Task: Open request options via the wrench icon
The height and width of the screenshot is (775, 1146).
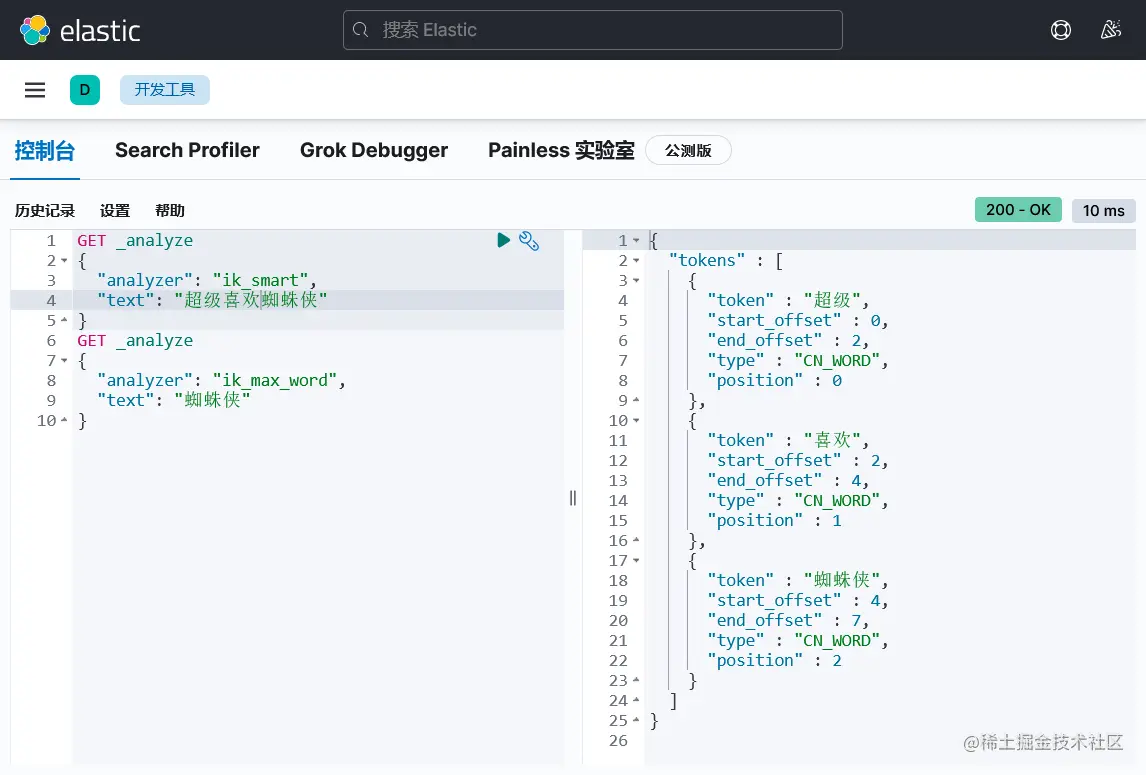Action: [x=529, y=241]
